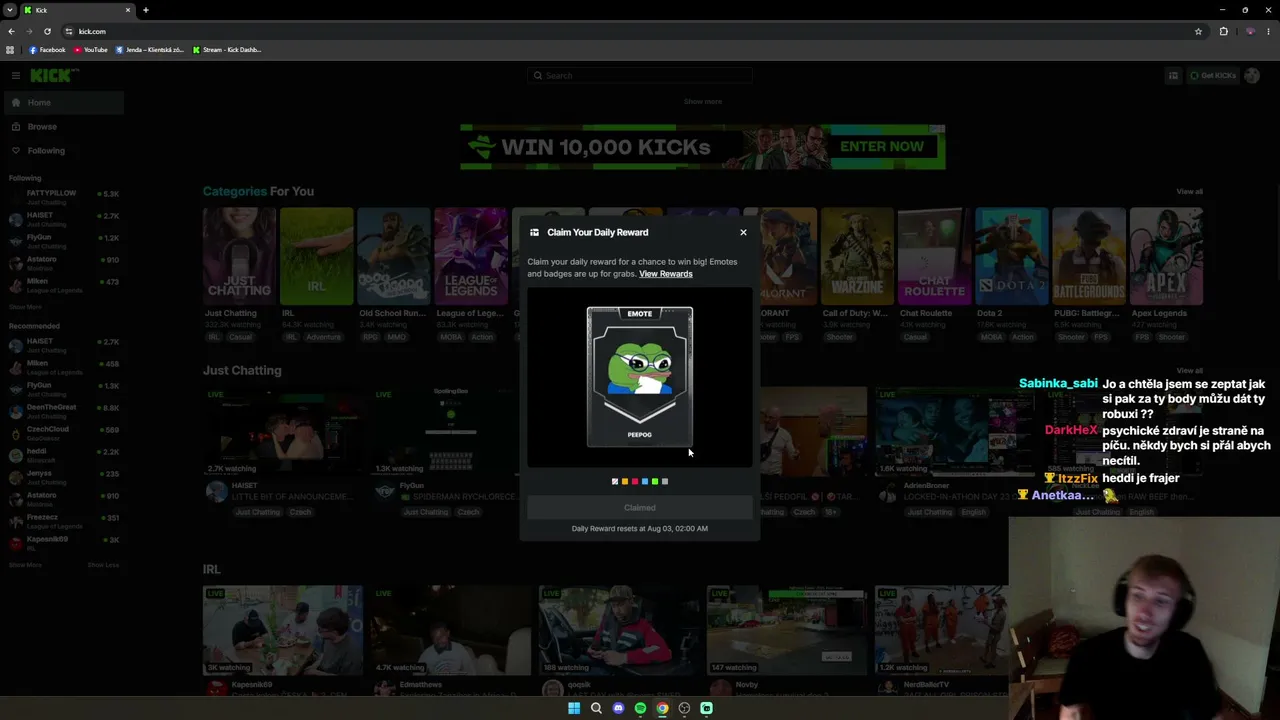Open a new browser tab
The width and height of the screenshot is (1280, 720).
[x=146, y=10]
